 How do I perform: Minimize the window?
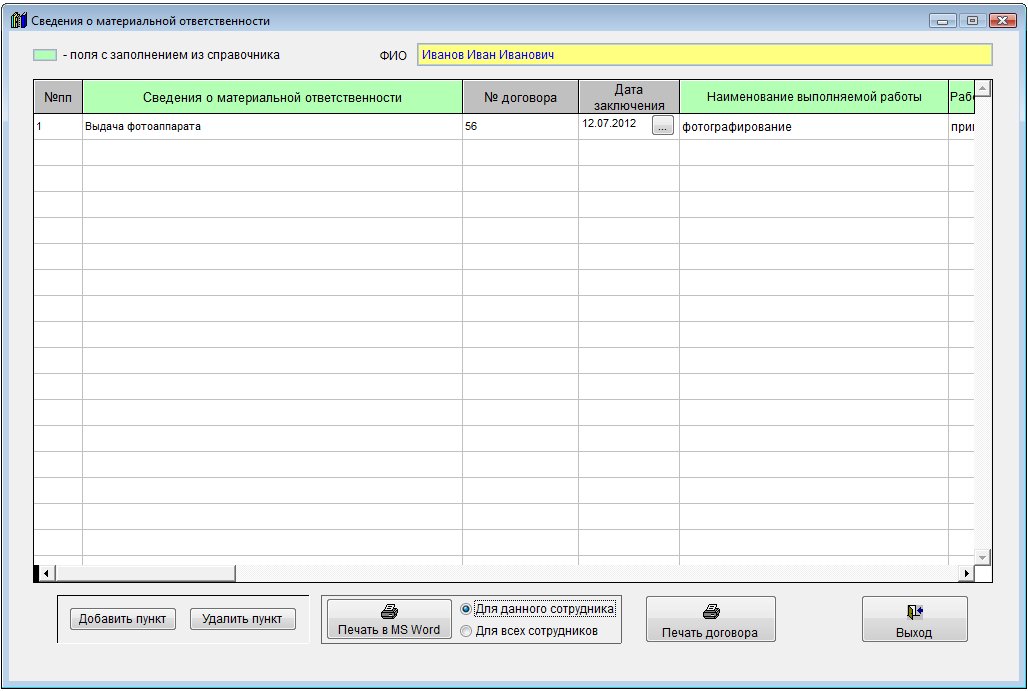(942, 21)
